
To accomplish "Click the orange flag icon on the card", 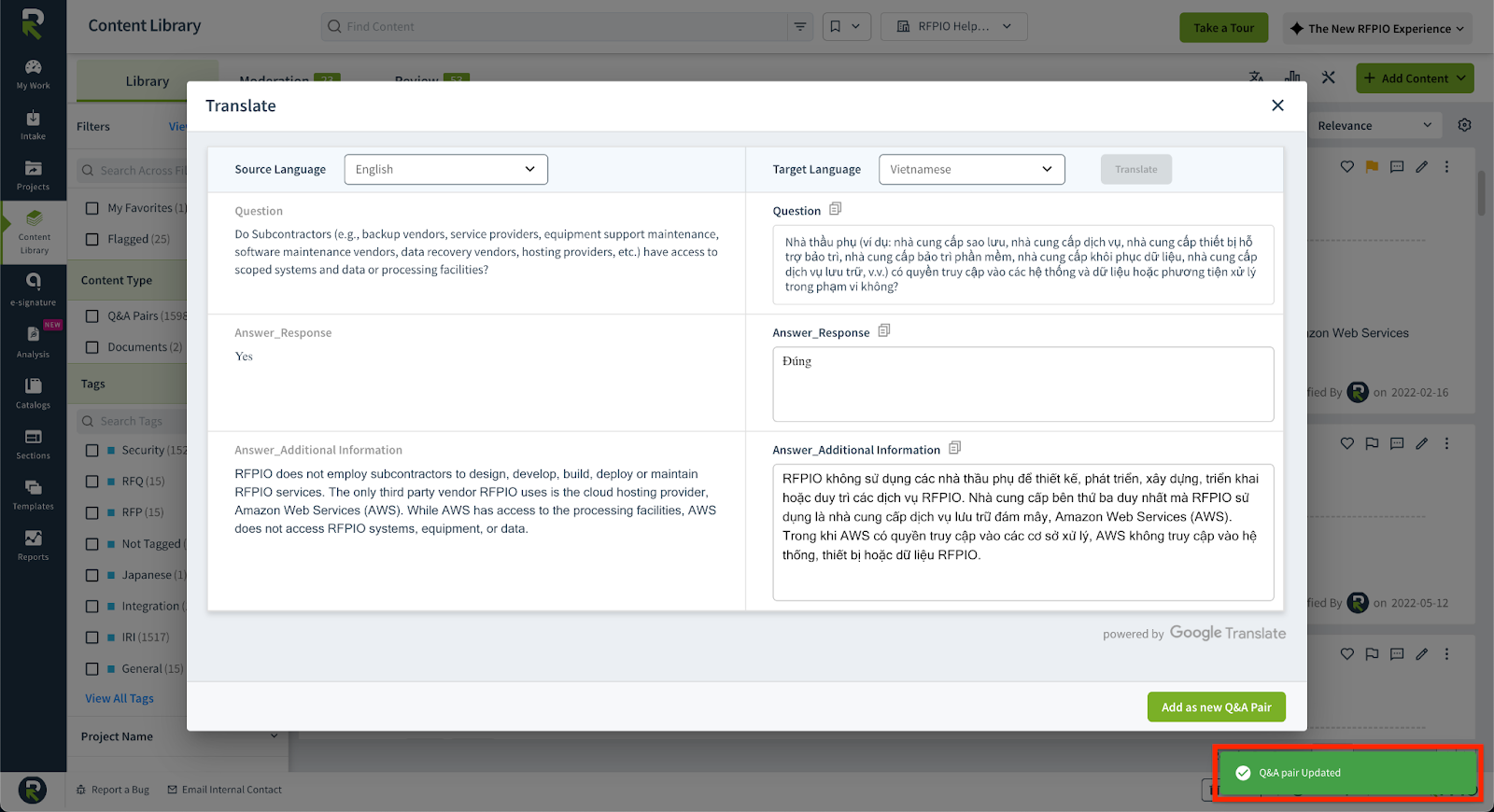I will pyautogui.click(x=1372, y=167).
